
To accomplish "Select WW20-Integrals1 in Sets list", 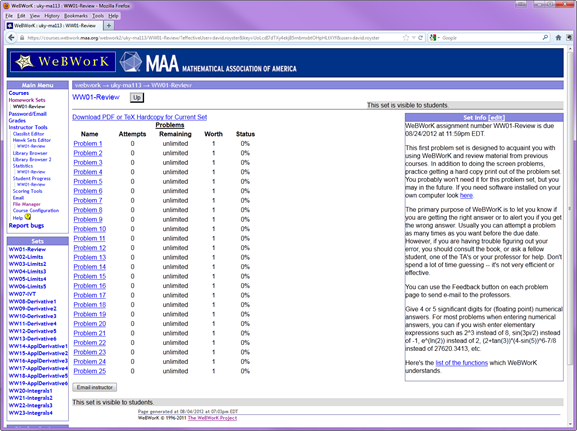I will click(x=31, y=391).
